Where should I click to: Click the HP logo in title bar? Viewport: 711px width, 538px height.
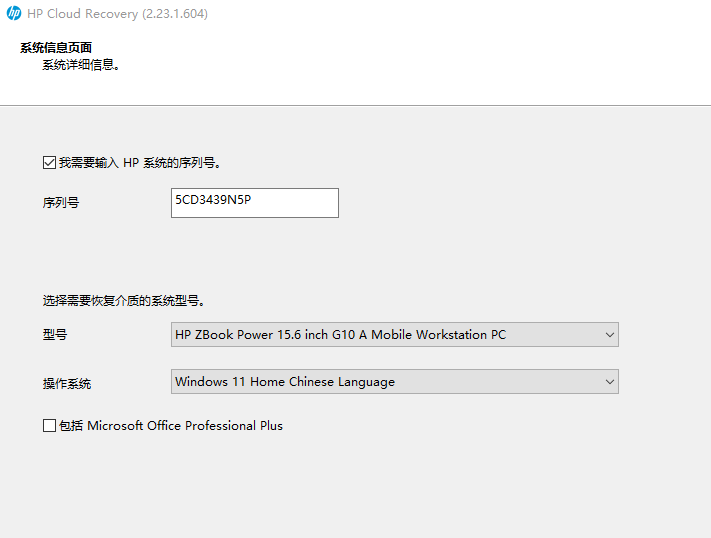(x=14, y=15)
